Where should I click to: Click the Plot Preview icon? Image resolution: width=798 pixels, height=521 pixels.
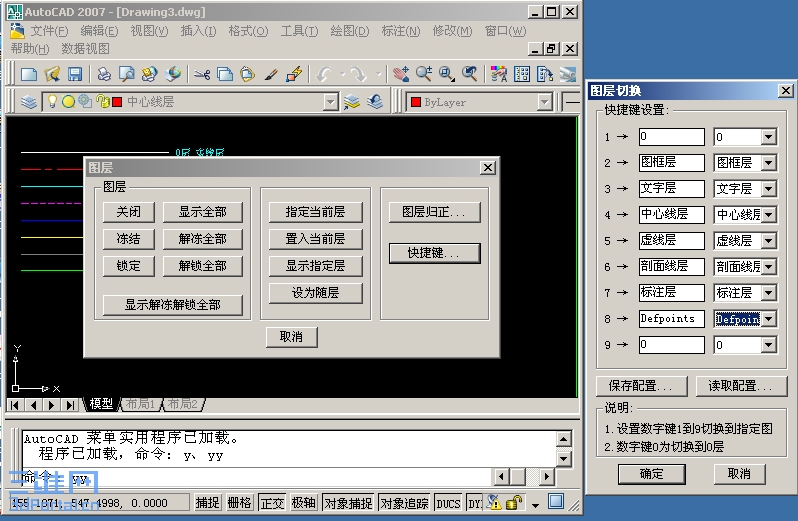pyautogui.click(x=127, y=75)
